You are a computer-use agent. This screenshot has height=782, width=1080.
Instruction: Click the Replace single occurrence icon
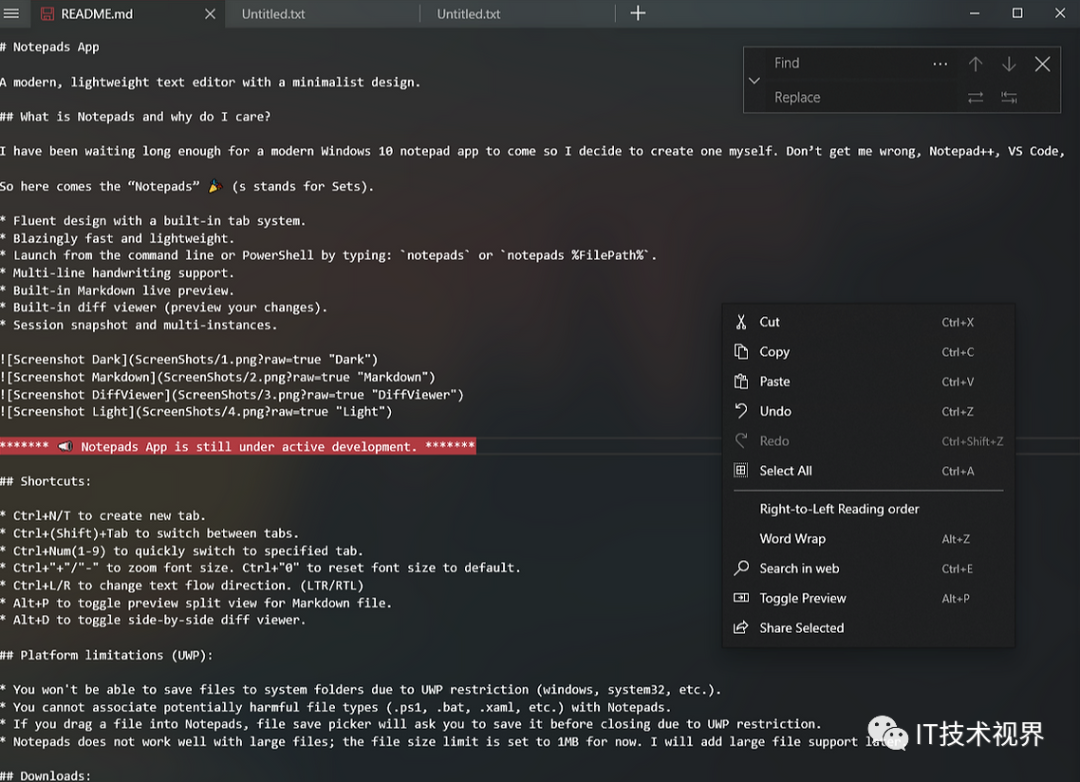coord(975,98)
